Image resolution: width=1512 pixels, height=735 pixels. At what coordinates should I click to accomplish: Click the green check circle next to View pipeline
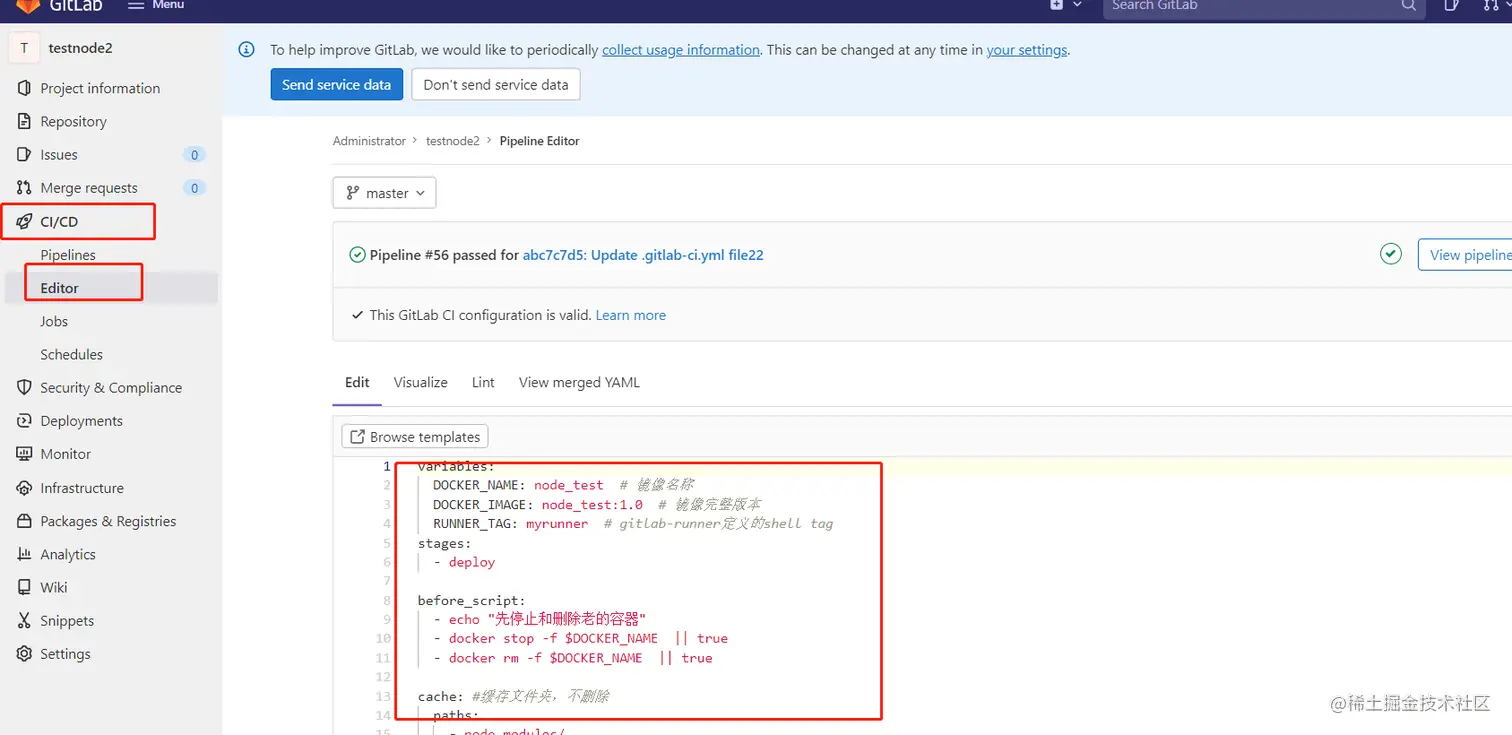1391,254
